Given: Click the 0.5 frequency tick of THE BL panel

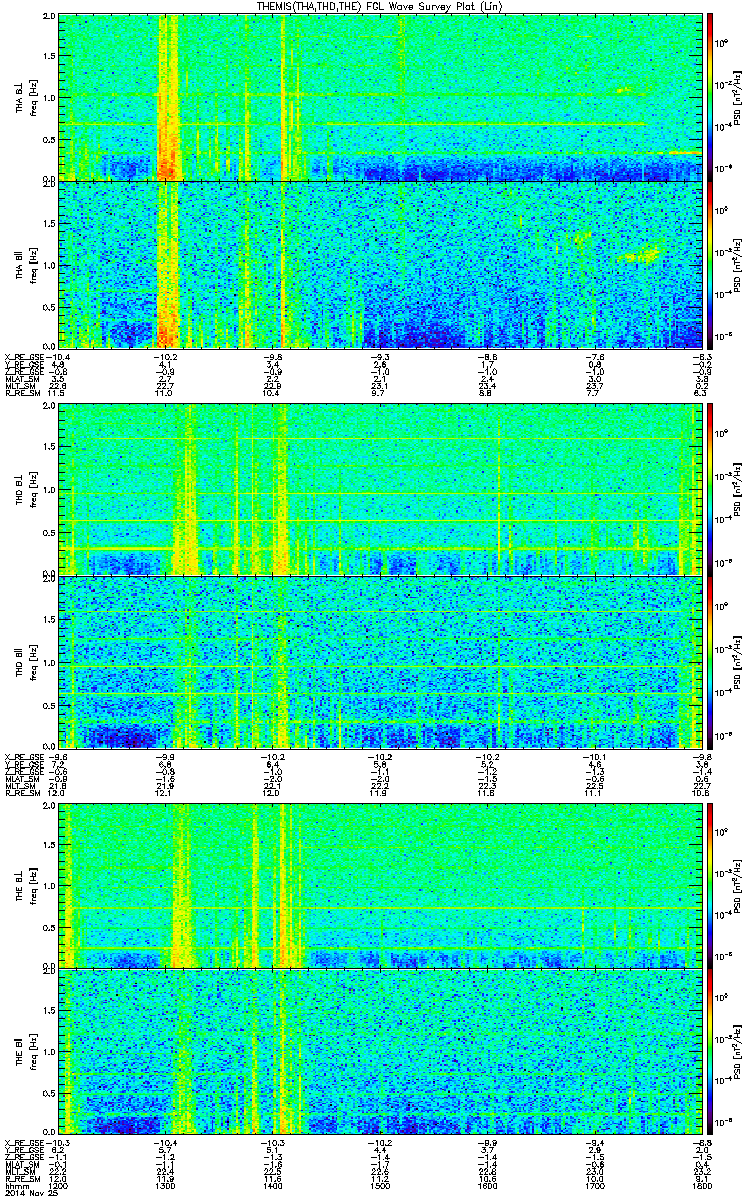Looking at the screenshot, I should coord(49,926).
